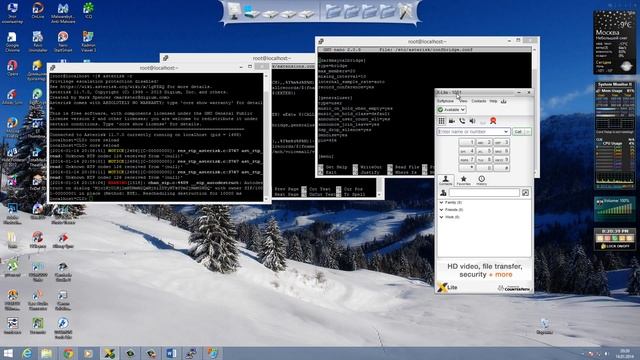Open the number history dropdown arrow in X-Lite

[x=506, y=132]
